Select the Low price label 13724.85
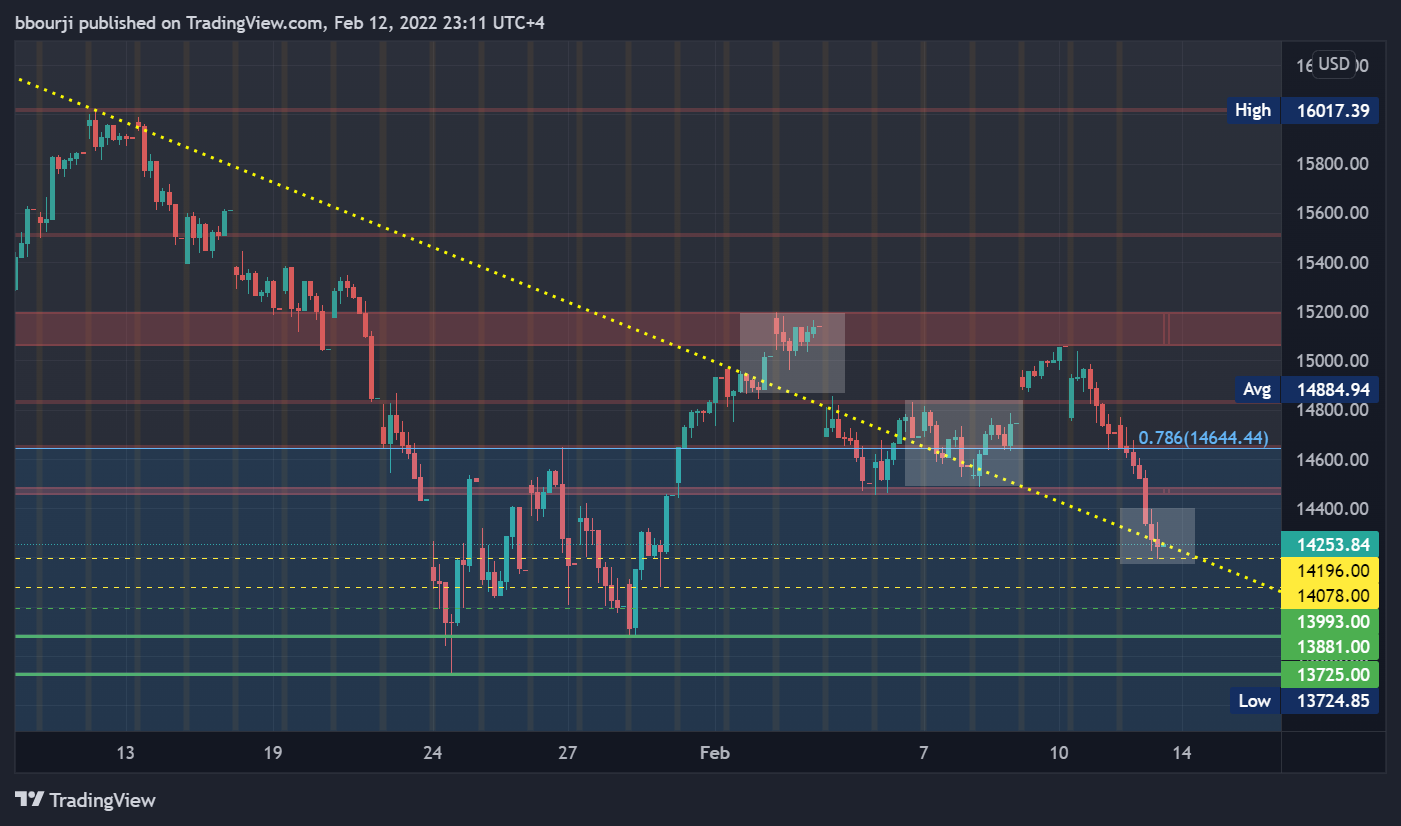The image size is (1401, 826). point(1332,701)
